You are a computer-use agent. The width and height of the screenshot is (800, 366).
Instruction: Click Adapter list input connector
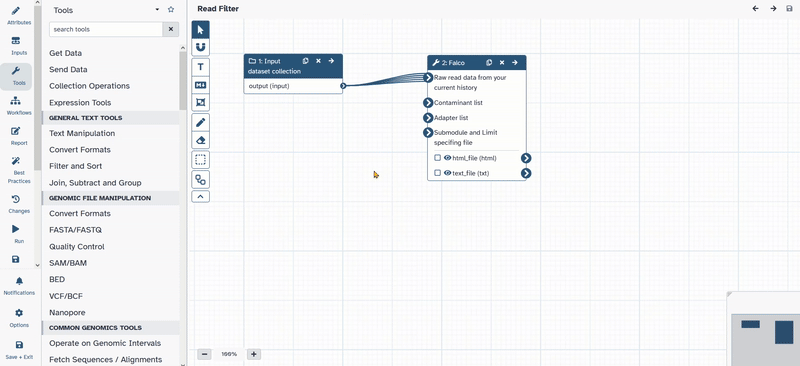point(428,118)
